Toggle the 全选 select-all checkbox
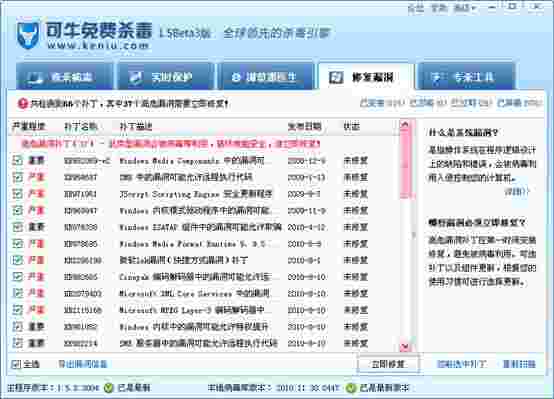554x399 pixels. (x=16, y=364)
